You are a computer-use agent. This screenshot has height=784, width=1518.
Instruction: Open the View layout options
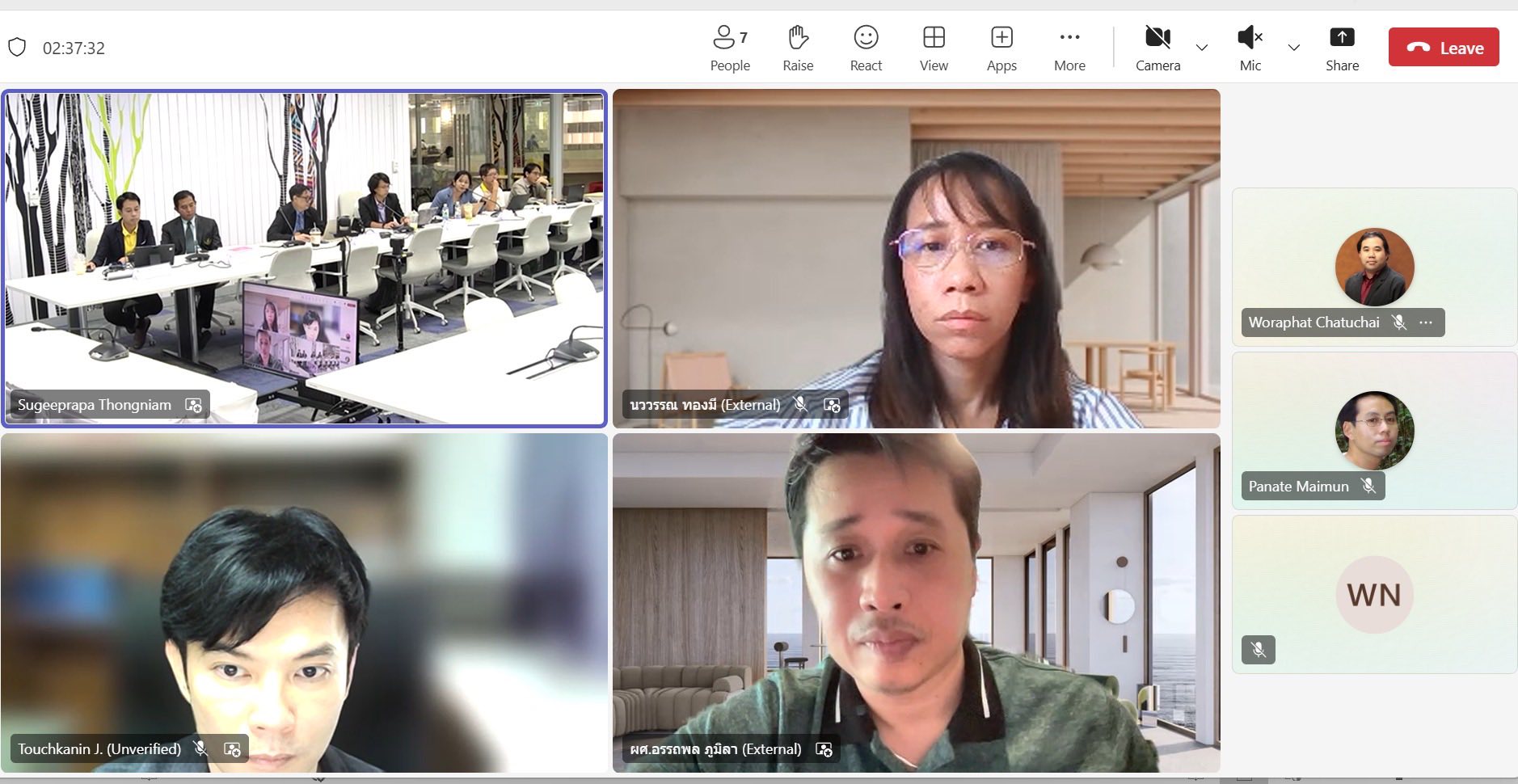933,48
